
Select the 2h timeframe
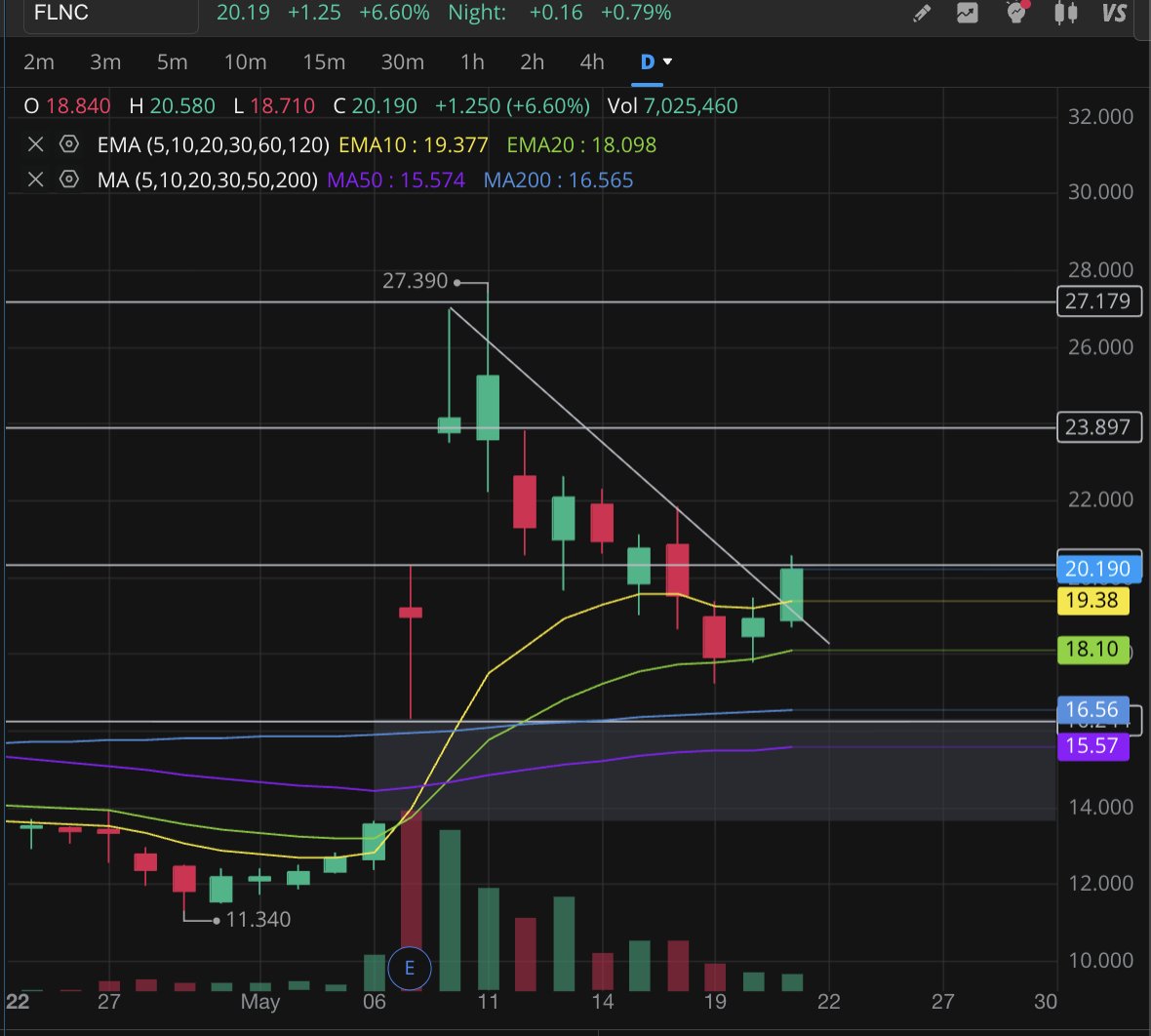point(533,62)
